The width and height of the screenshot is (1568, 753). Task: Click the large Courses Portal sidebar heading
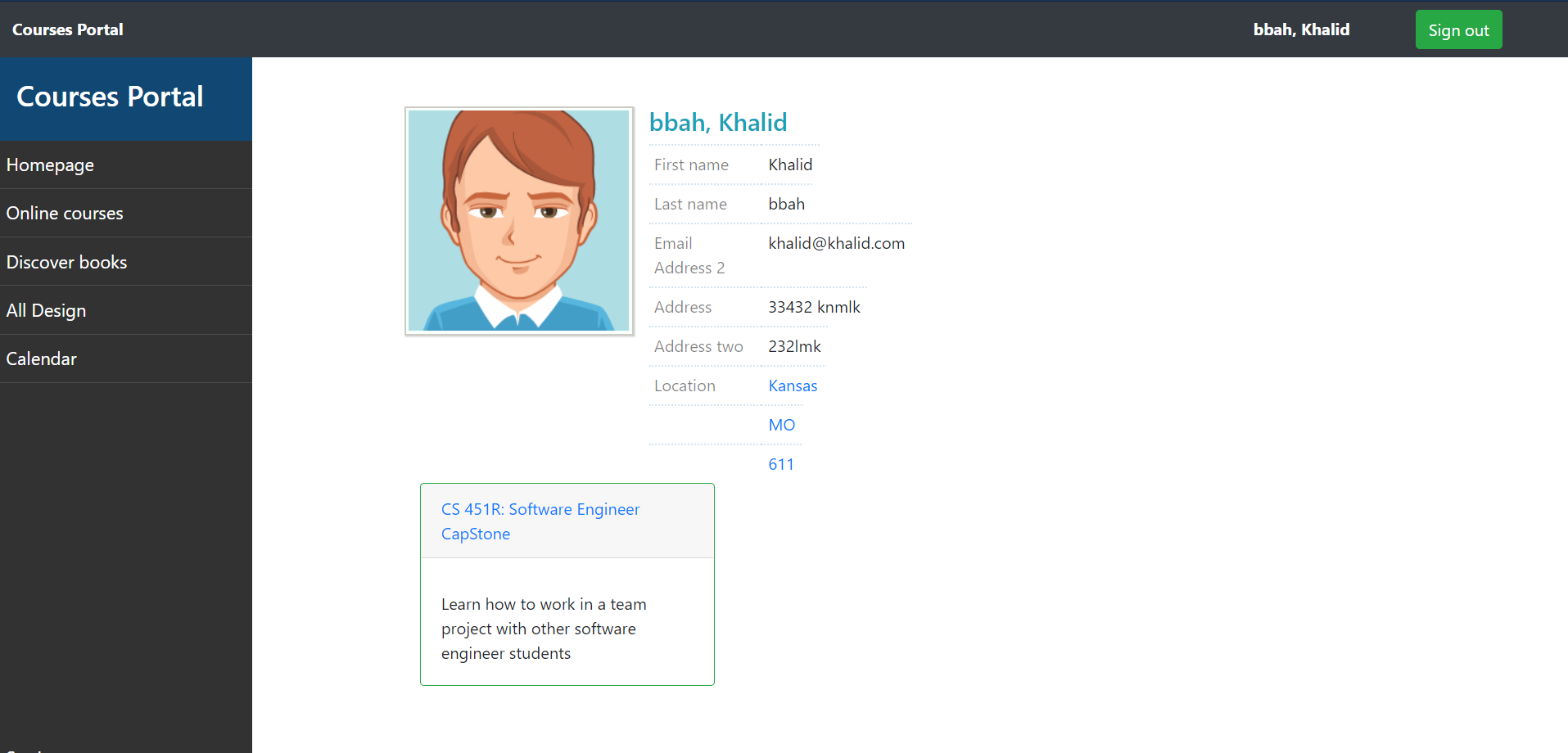click(110, 97)
